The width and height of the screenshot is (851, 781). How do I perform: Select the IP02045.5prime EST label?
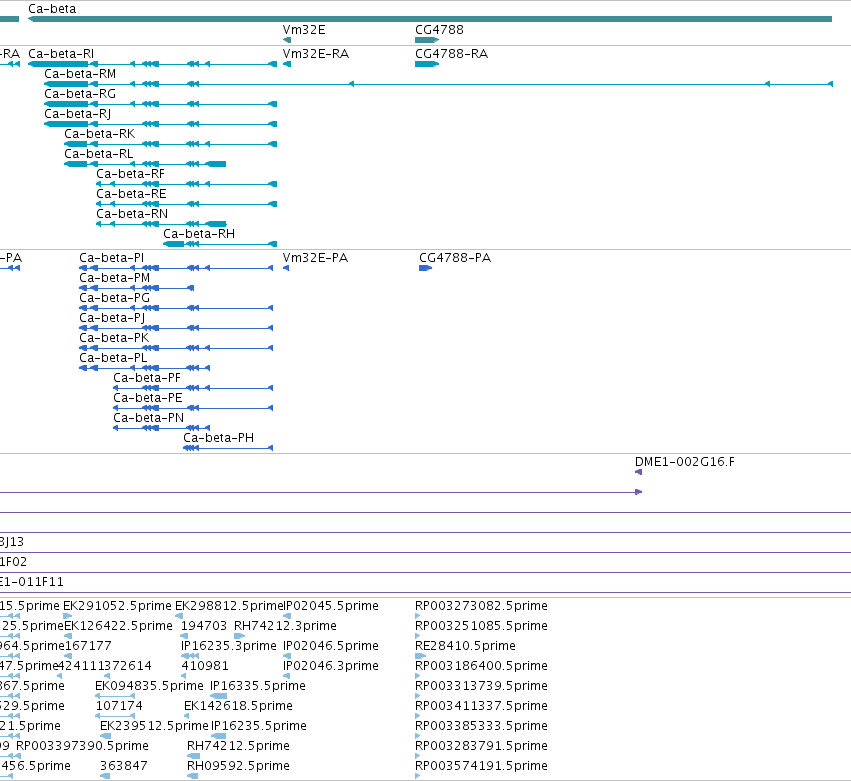331,606
